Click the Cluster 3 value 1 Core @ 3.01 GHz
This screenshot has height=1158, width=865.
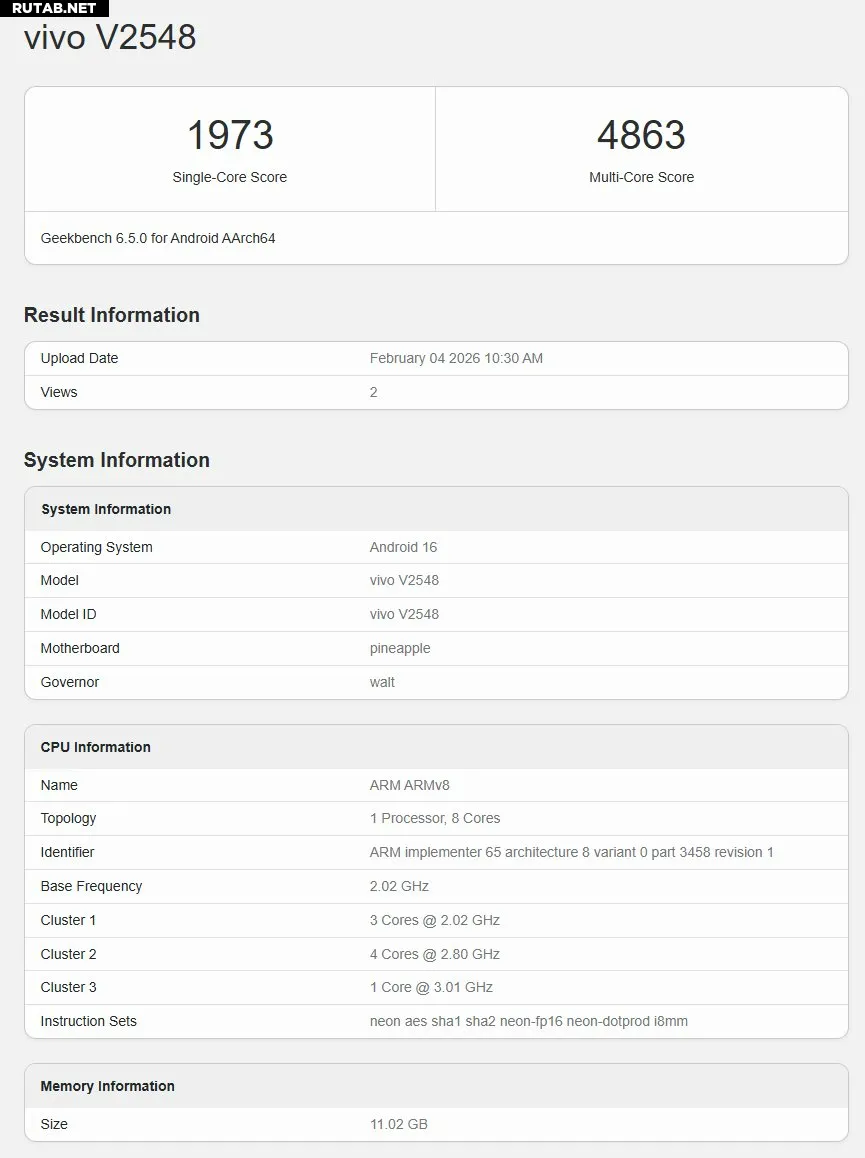tap(431, 987)
